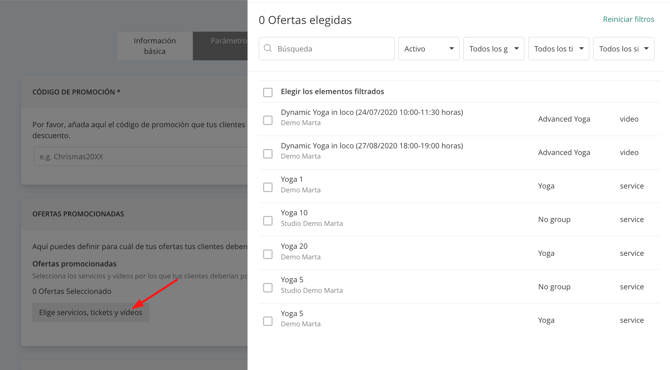The image size is (670, 370).
Task: Check Yoga 5 from Studio Demo Marta
Action: [x=268, y=288]
